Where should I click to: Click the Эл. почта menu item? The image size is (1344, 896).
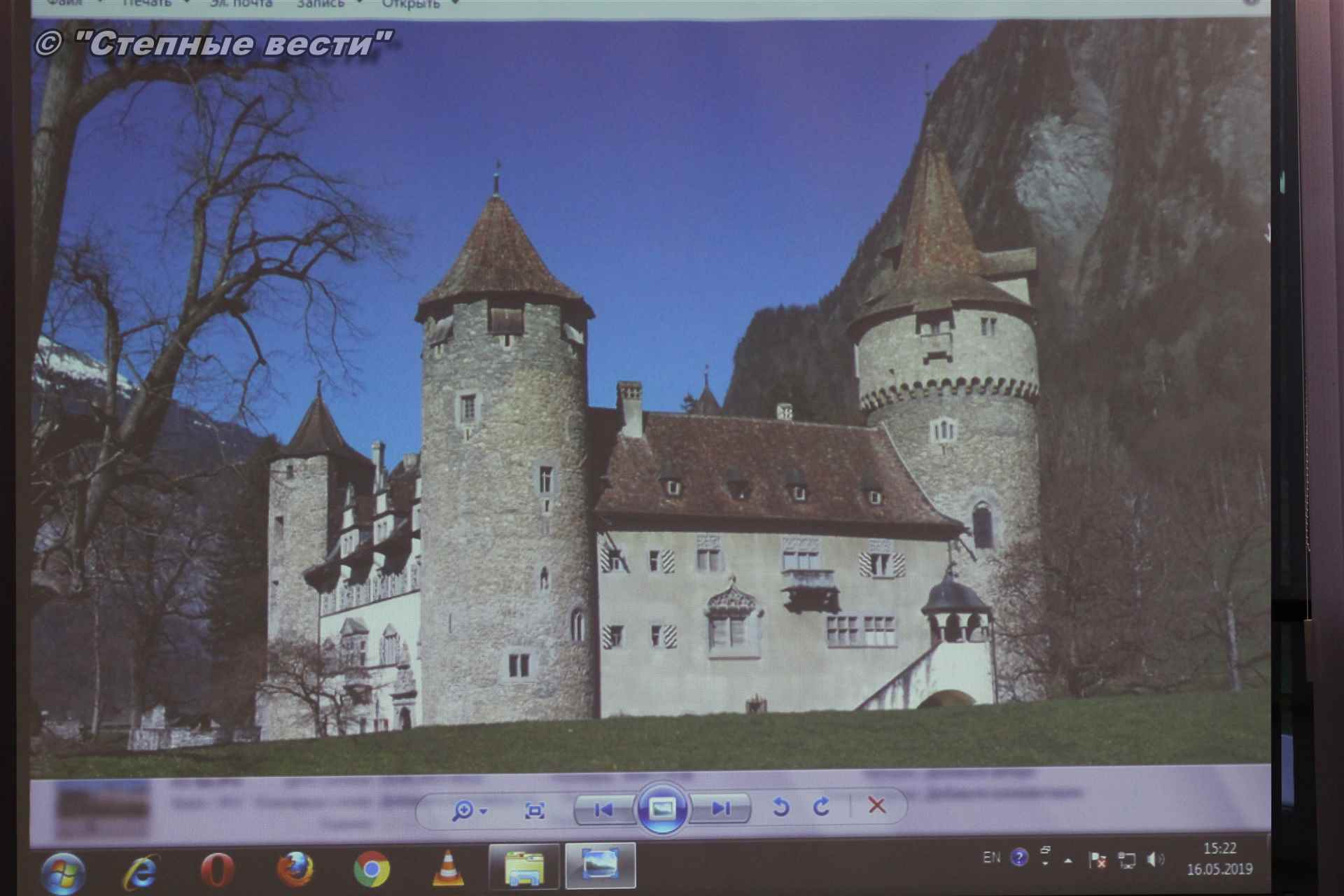[241, 4]
